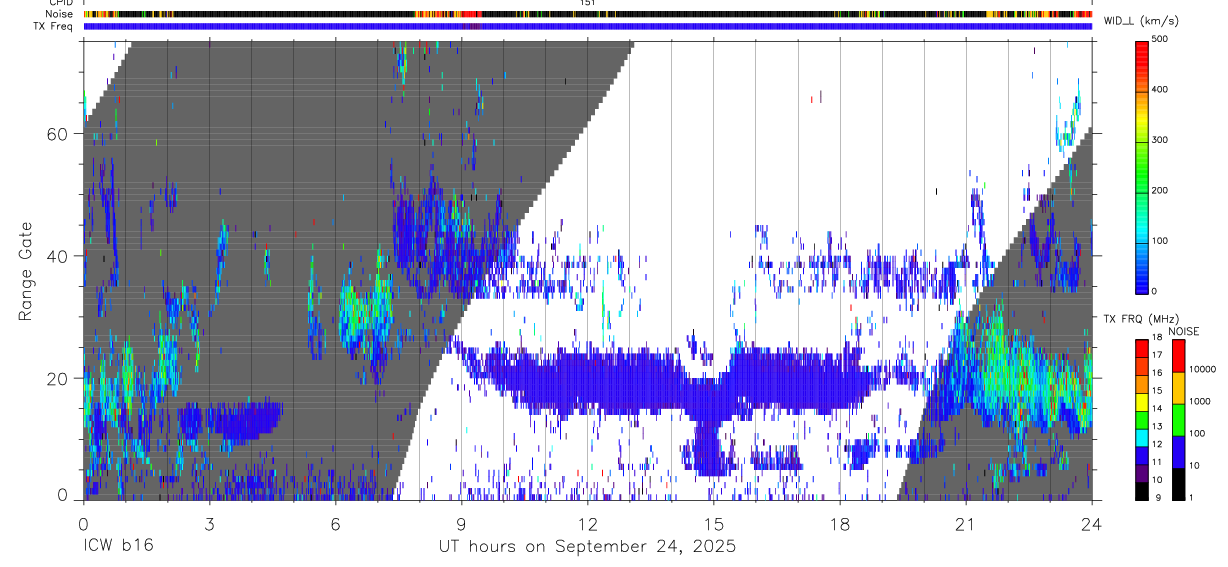This screenshot has height=567, width=1228.
Task: Click the 'WID⊥ (km/s)' legend title
Action: [1142, 20]
